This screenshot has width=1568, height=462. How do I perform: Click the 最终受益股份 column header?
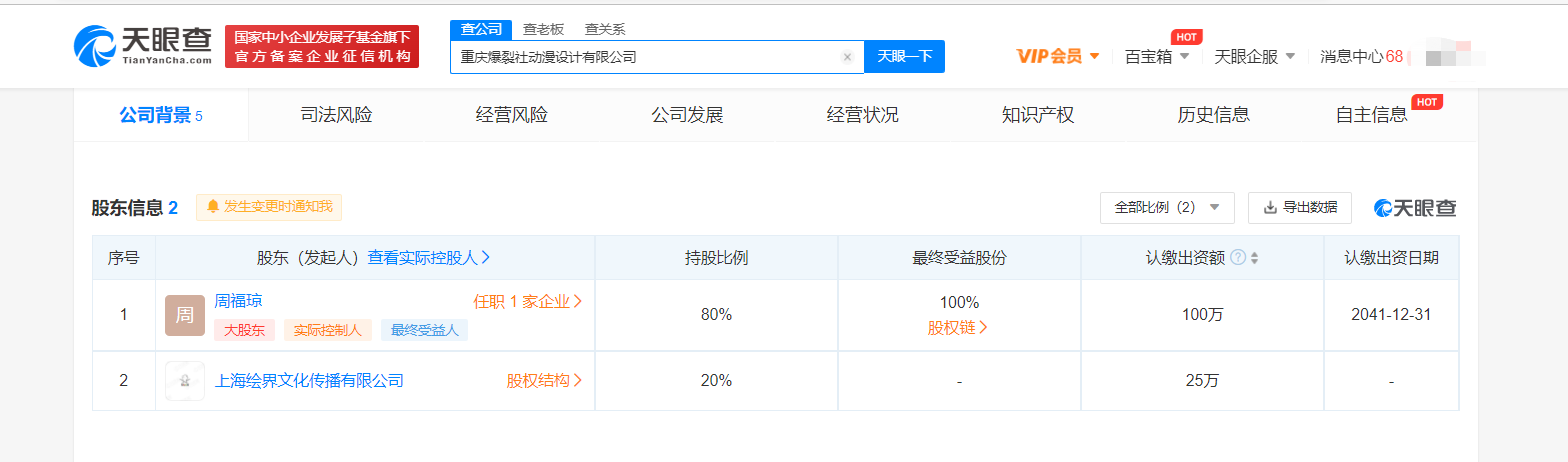[959, 258]
